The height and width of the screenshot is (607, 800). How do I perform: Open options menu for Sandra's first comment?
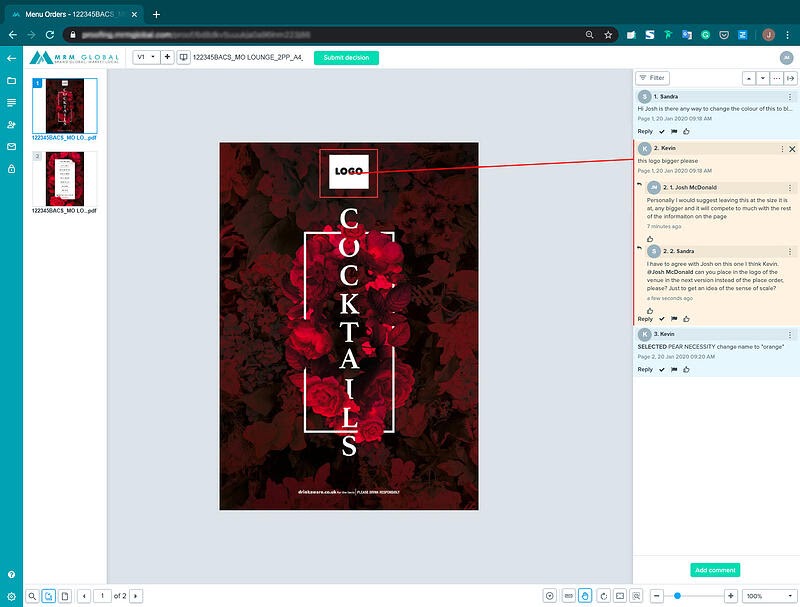pos(791,96)
